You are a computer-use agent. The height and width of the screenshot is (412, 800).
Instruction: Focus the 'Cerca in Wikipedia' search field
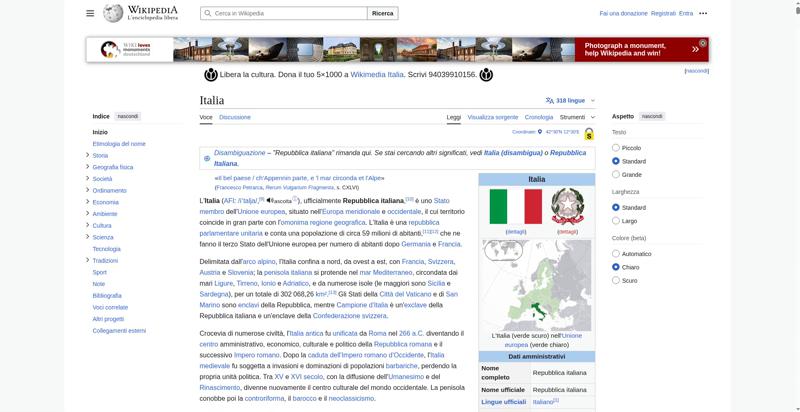click(x=284, y=13)
